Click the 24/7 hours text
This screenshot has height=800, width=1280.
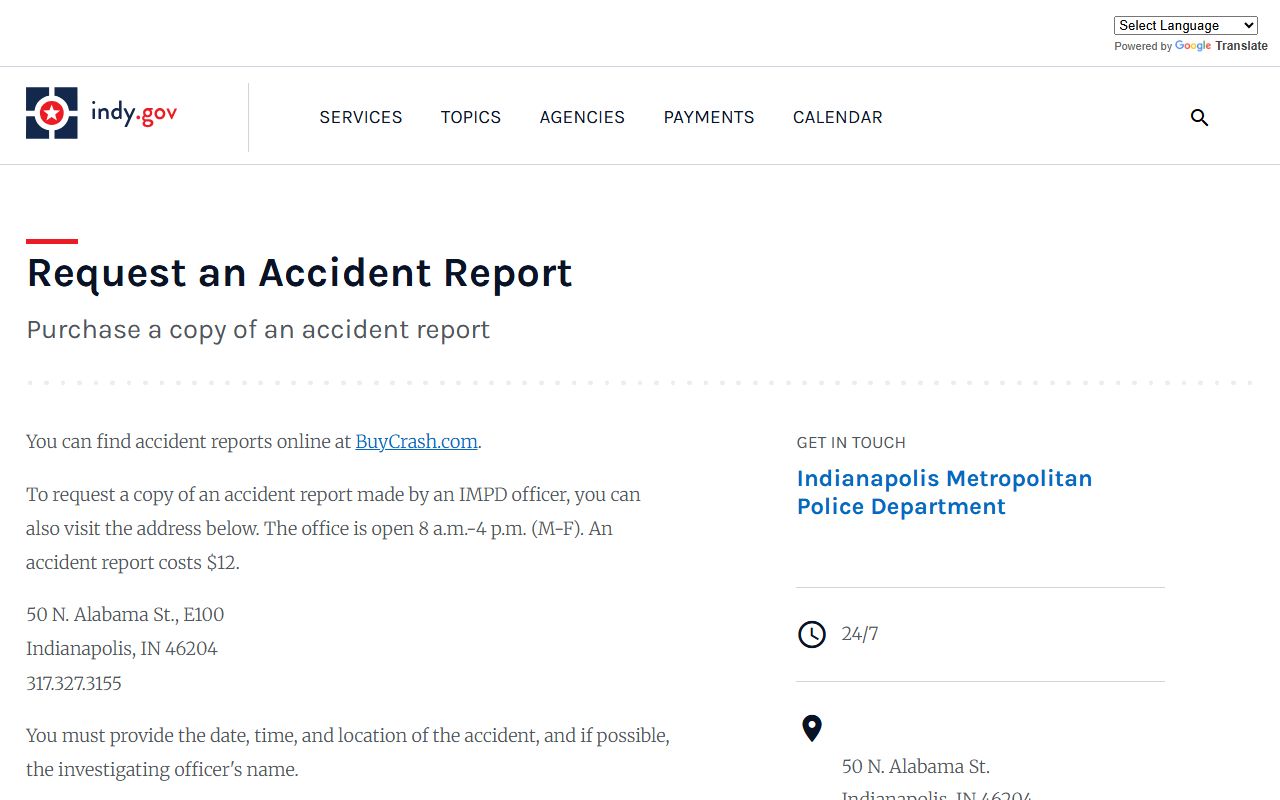(860, 634)
